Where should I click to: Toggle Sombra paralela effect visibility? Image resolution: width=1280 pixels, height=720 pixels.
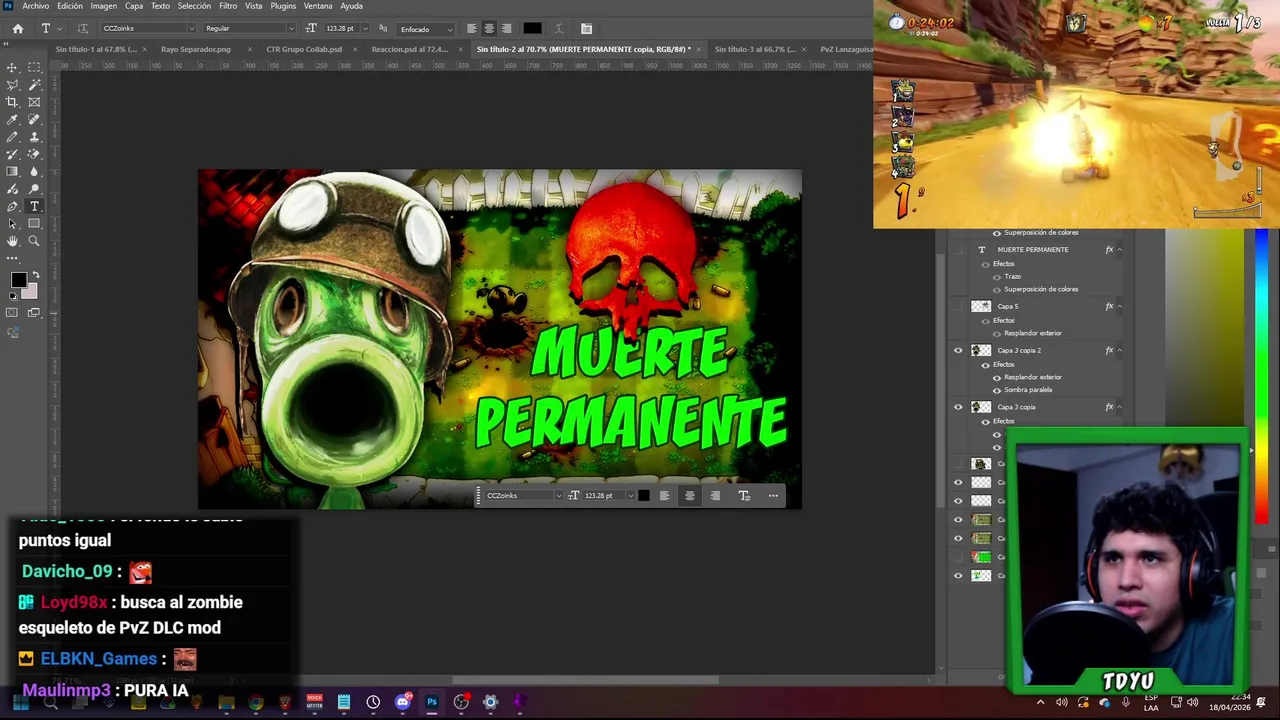[997, 390]
